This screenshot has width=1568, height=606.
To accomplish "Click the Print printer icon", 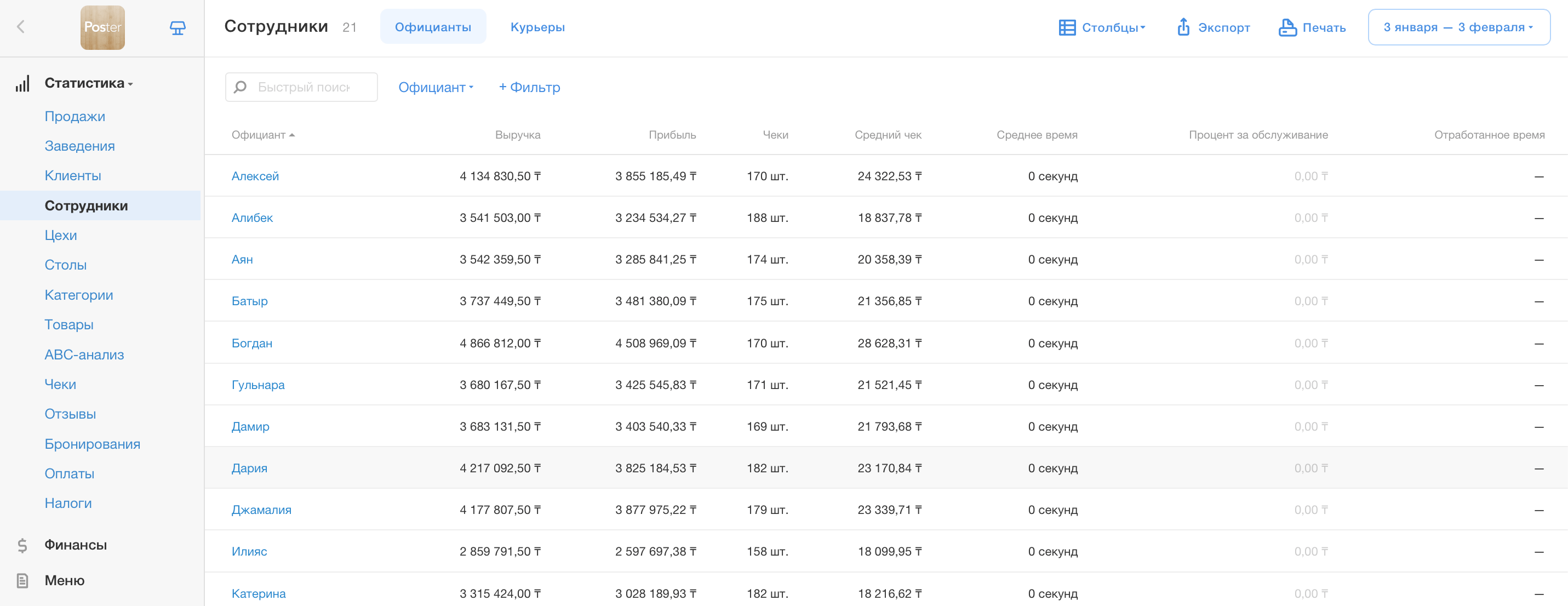I will point(1287,27).
